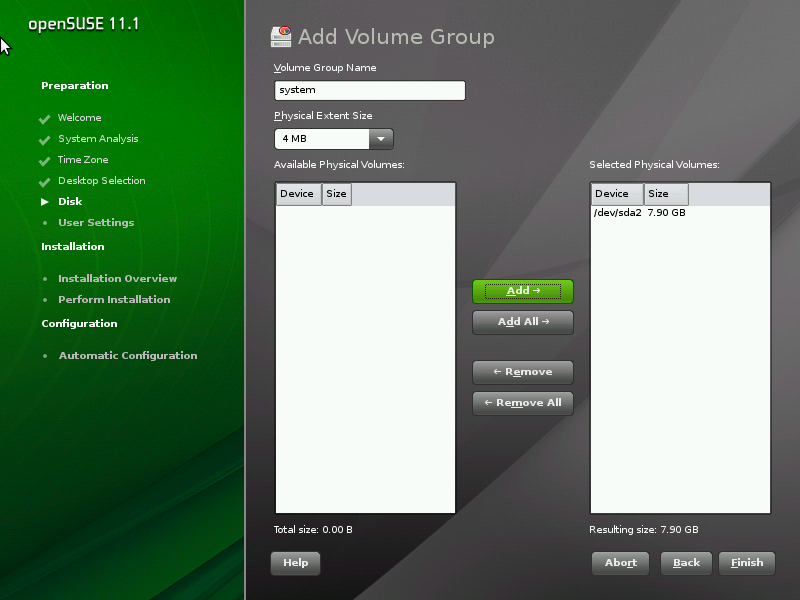Click the Welcome step label
Image resolution: width=800 pixels, height=600 pixels.
(x=80, y=118)
